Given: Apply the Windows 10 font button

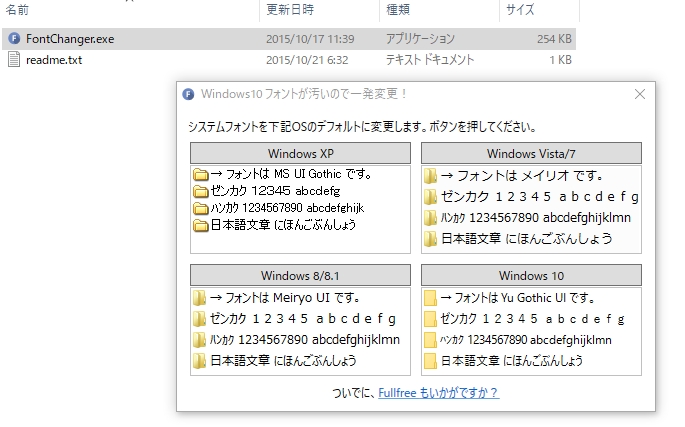Looking at the screenshot, I should point(531,275).
